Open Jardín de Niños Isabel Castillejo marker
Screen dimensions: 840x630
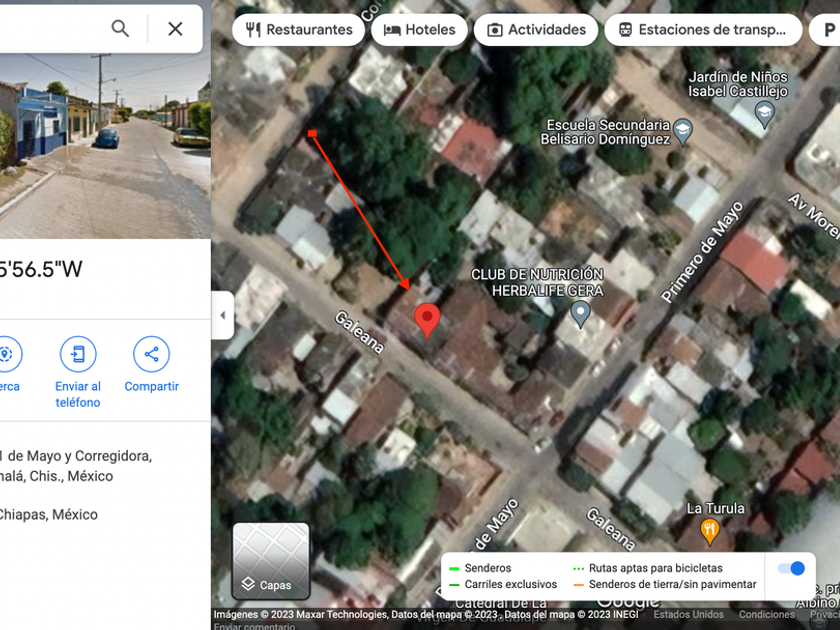764,115
